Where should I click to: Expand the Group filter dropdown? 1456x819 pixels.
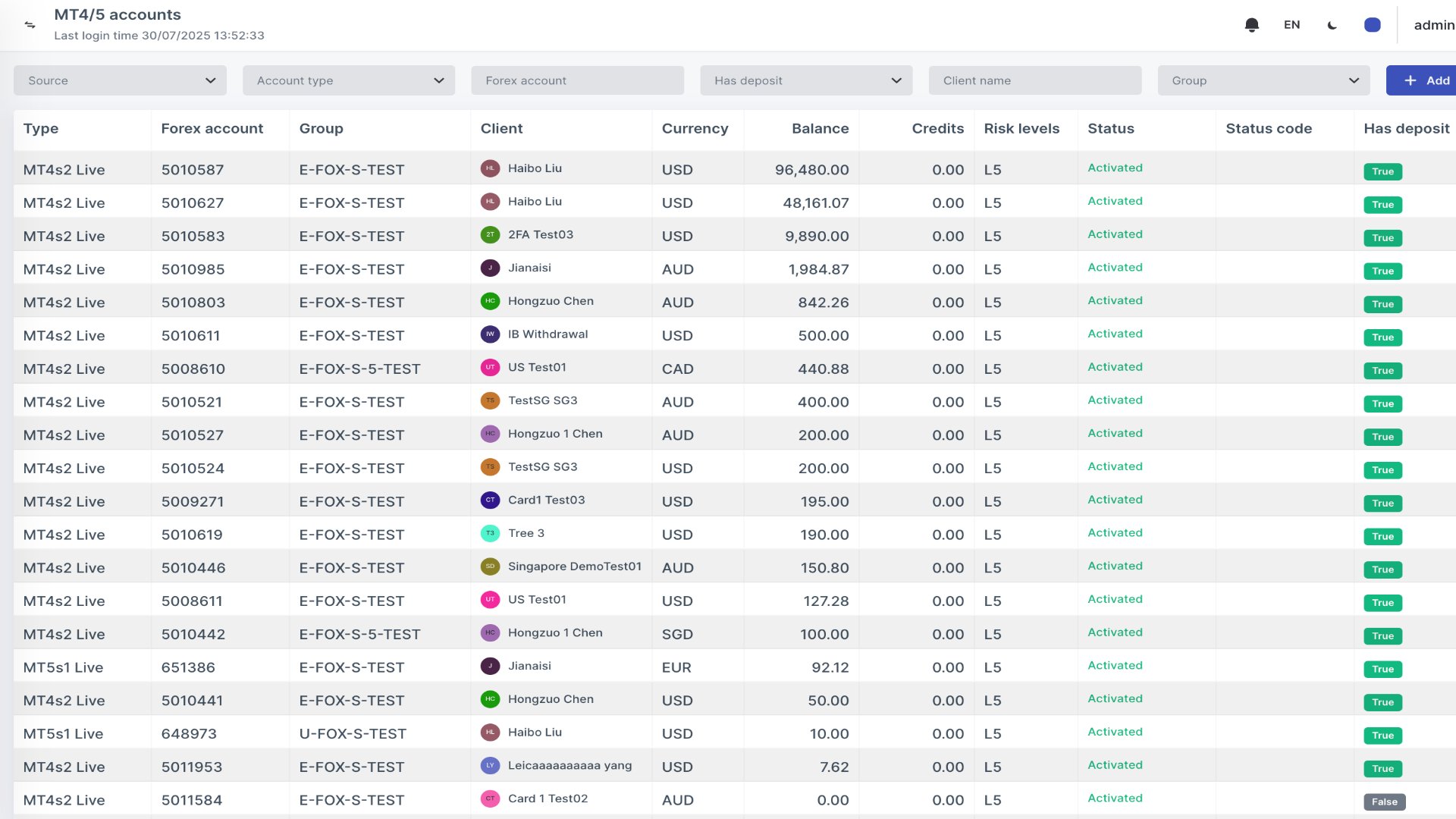1264,80
